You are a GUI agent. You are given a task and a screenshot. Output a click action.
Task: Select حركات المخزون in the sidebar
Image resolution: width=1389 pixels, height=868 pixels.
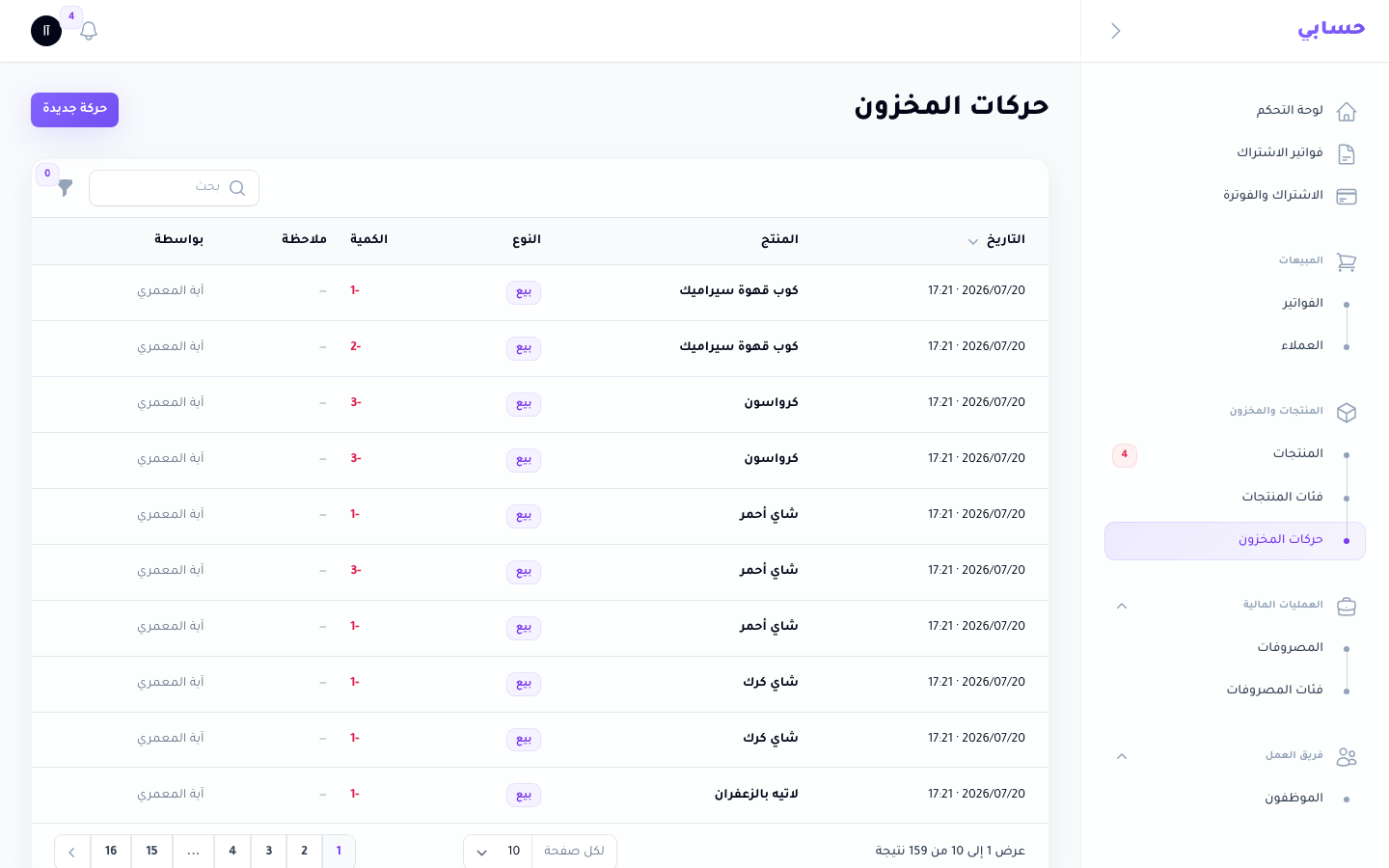(1235, 541)
